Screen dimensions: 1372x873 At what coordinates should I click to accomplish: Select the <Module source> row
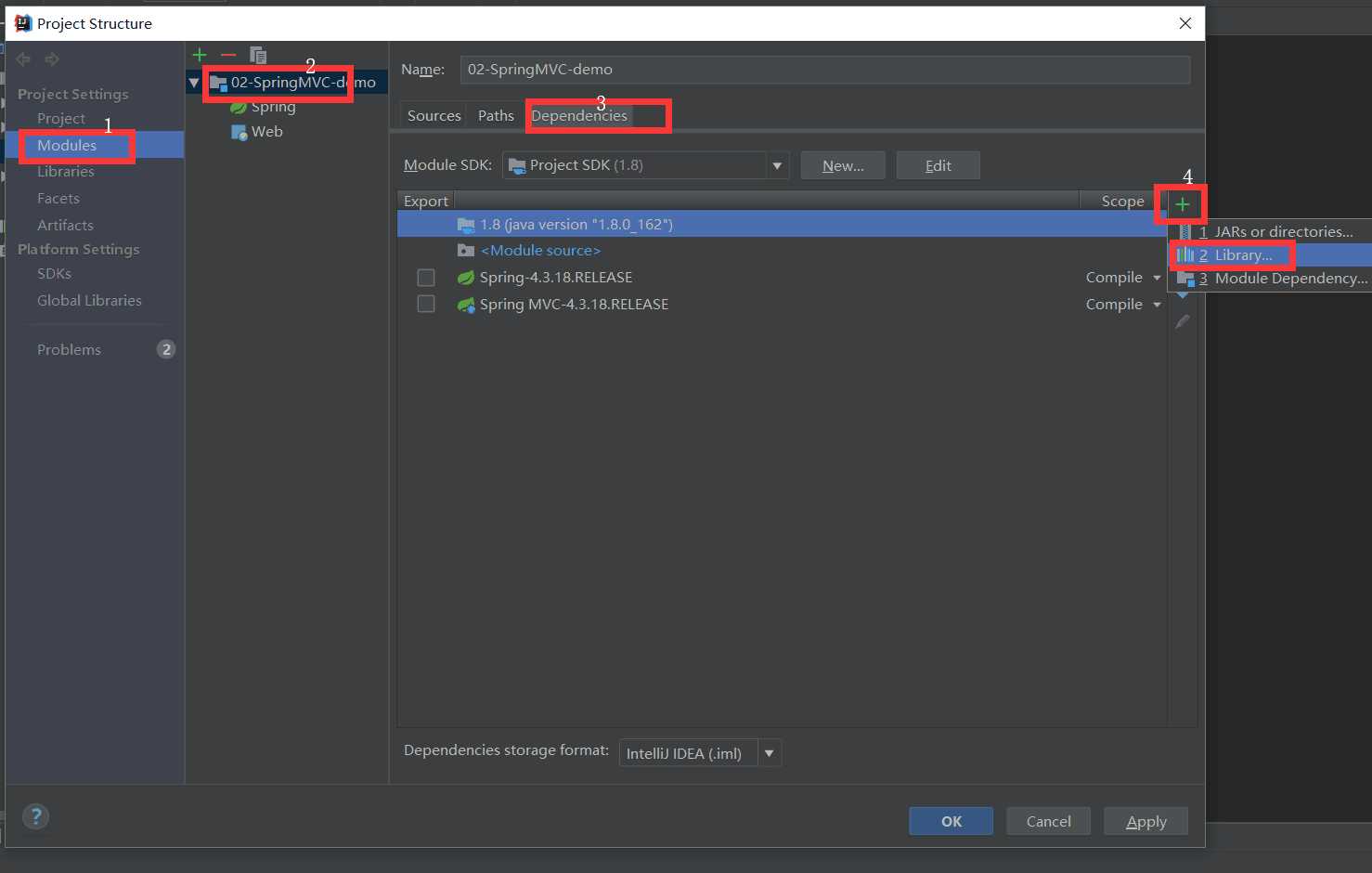point(782,251)
